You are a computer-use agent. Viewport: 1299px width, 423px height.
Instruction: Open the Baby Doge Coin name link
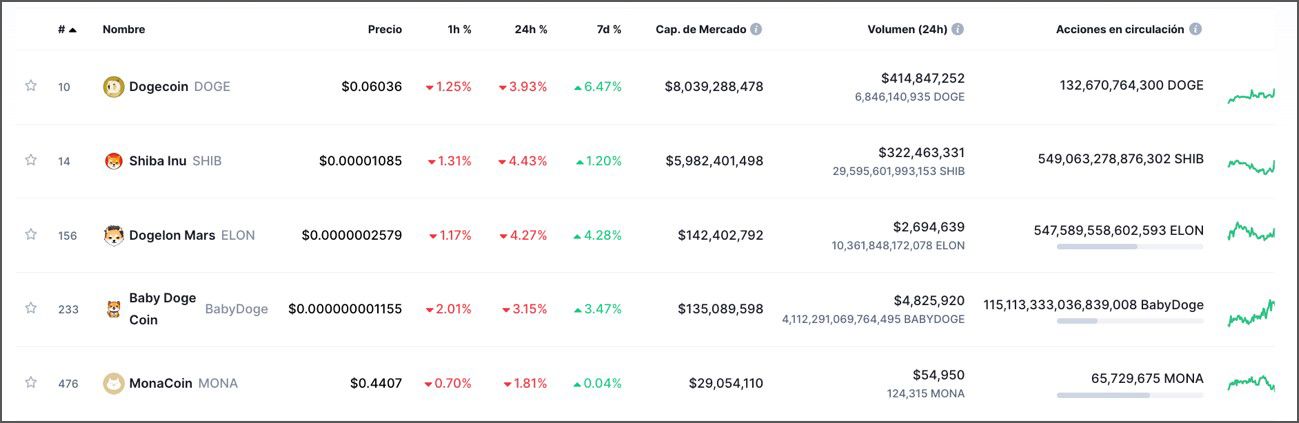pyautogui.click(x=162, y=309)
